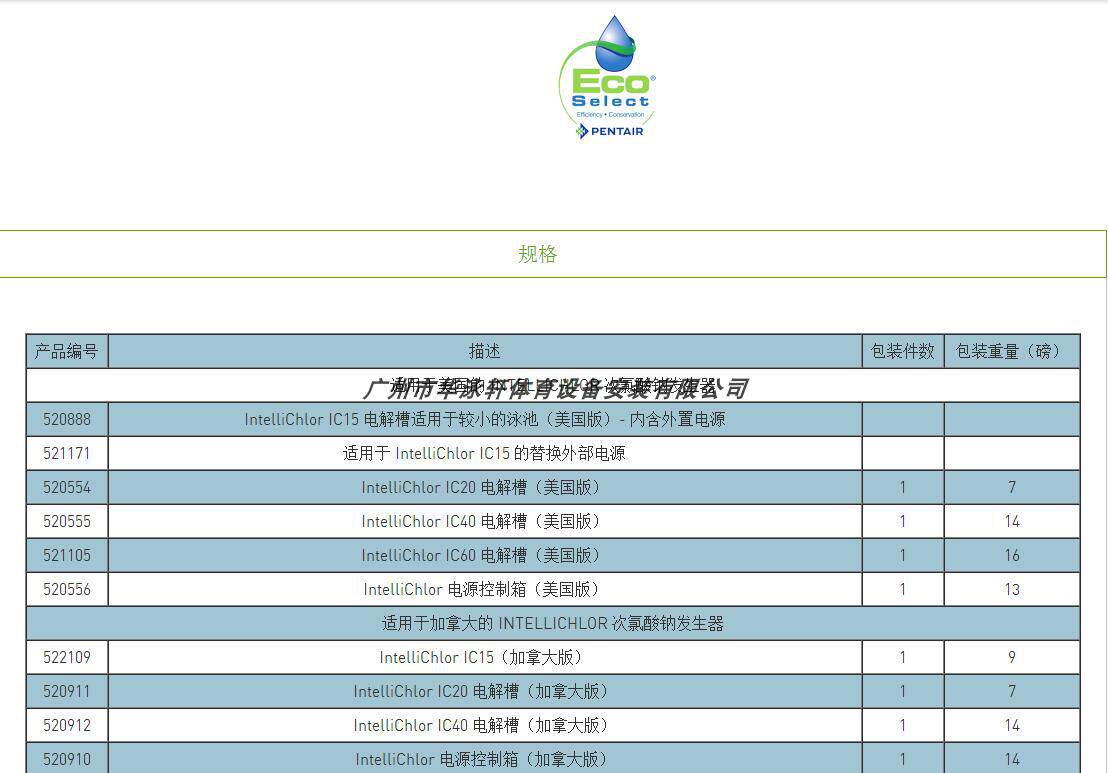The height and width of the screenshot is (773, 1108).
Task: Click weight value 14 in 520910 row
Action: click(x=1012, y=759)
